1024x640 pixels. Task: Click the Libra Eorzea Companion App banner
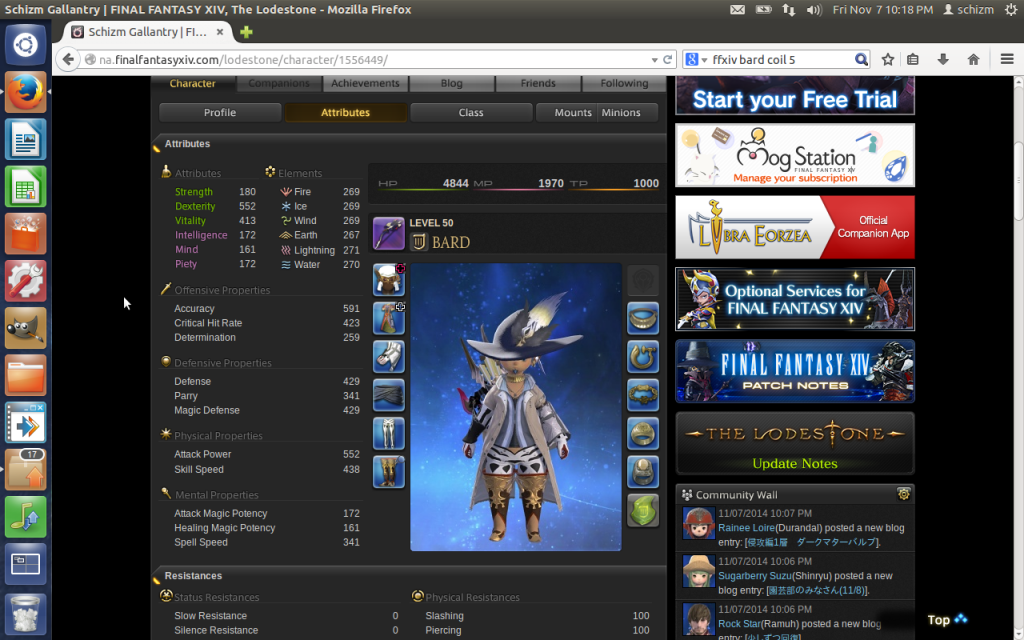pyautogui.click(x=795, y=227)
